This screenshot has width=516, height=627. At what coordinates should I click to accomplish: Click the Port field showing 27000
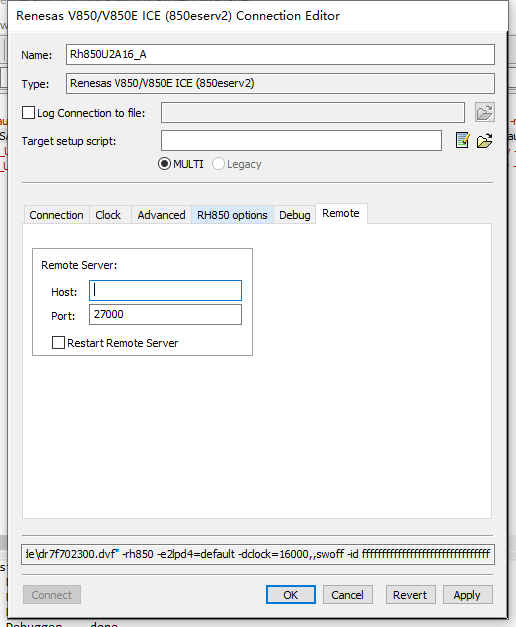(165, 314)
